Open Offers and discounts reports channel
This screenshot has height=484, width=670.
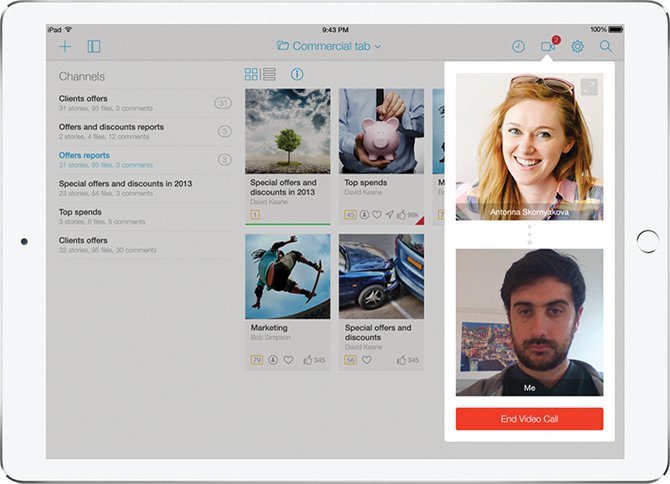point(111,128)
